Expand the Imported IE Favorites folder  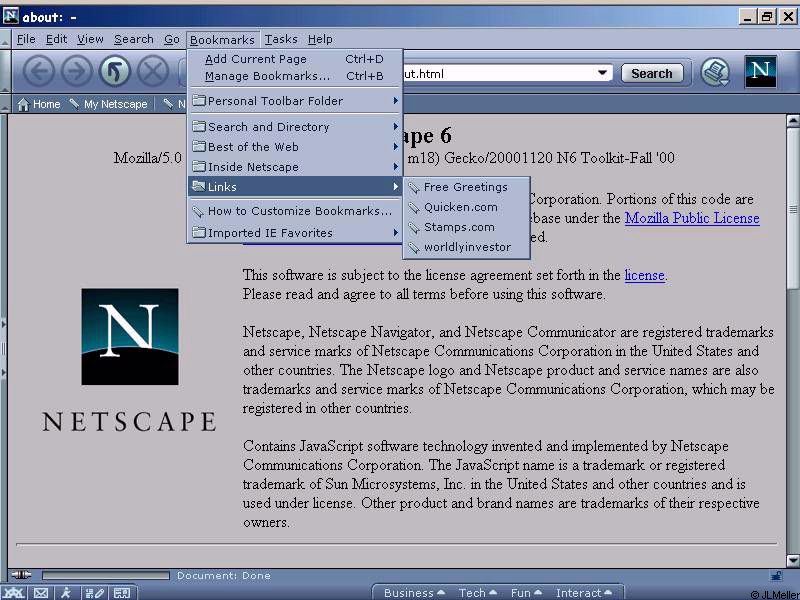click(x=295, y=233)
